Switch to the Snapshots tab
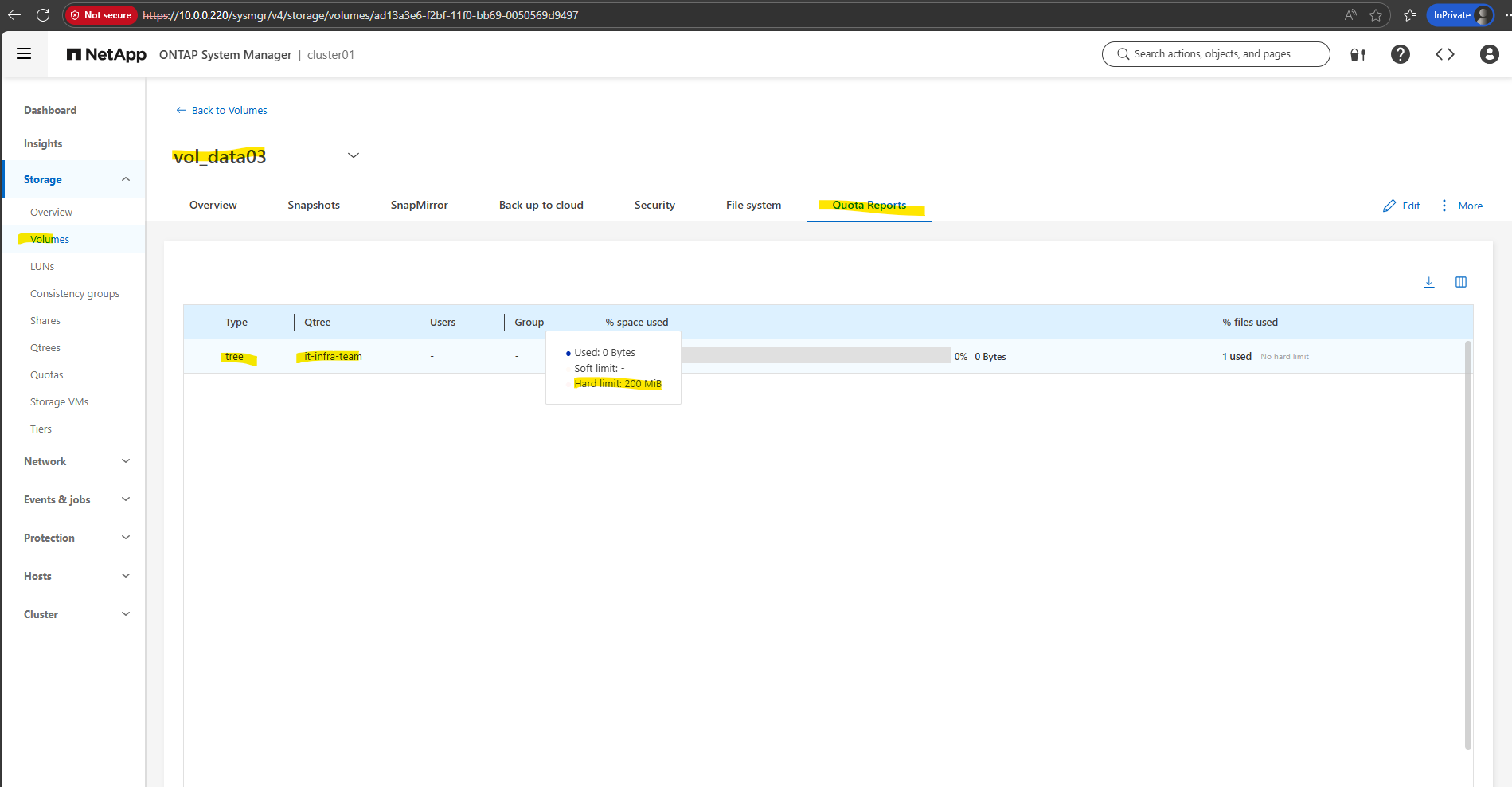 tap(314, 205)
